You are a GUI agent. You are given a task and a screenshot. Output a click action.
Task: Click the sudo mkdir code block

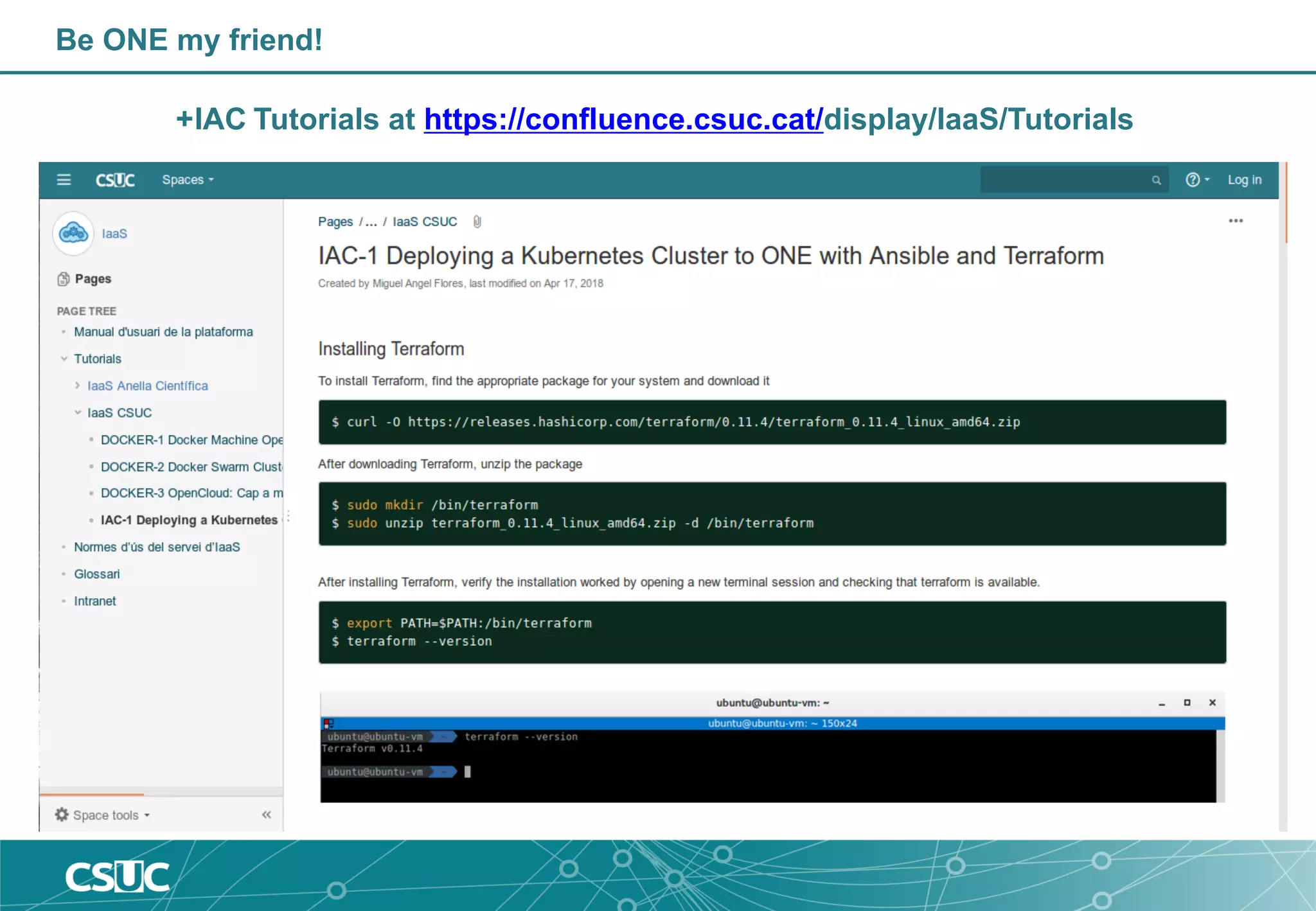(x=772, y=514)
